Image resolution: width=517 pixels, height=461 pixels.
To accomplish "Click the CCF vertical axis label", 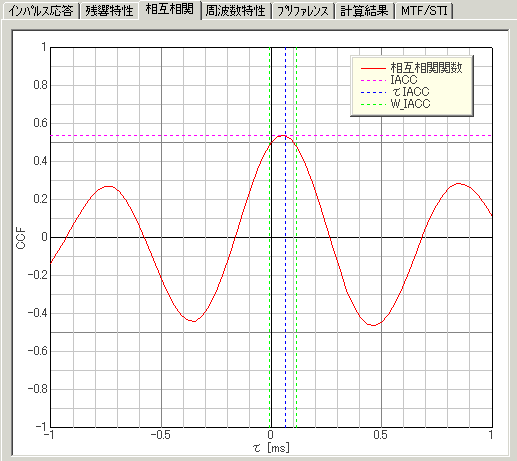I will 21,238.
